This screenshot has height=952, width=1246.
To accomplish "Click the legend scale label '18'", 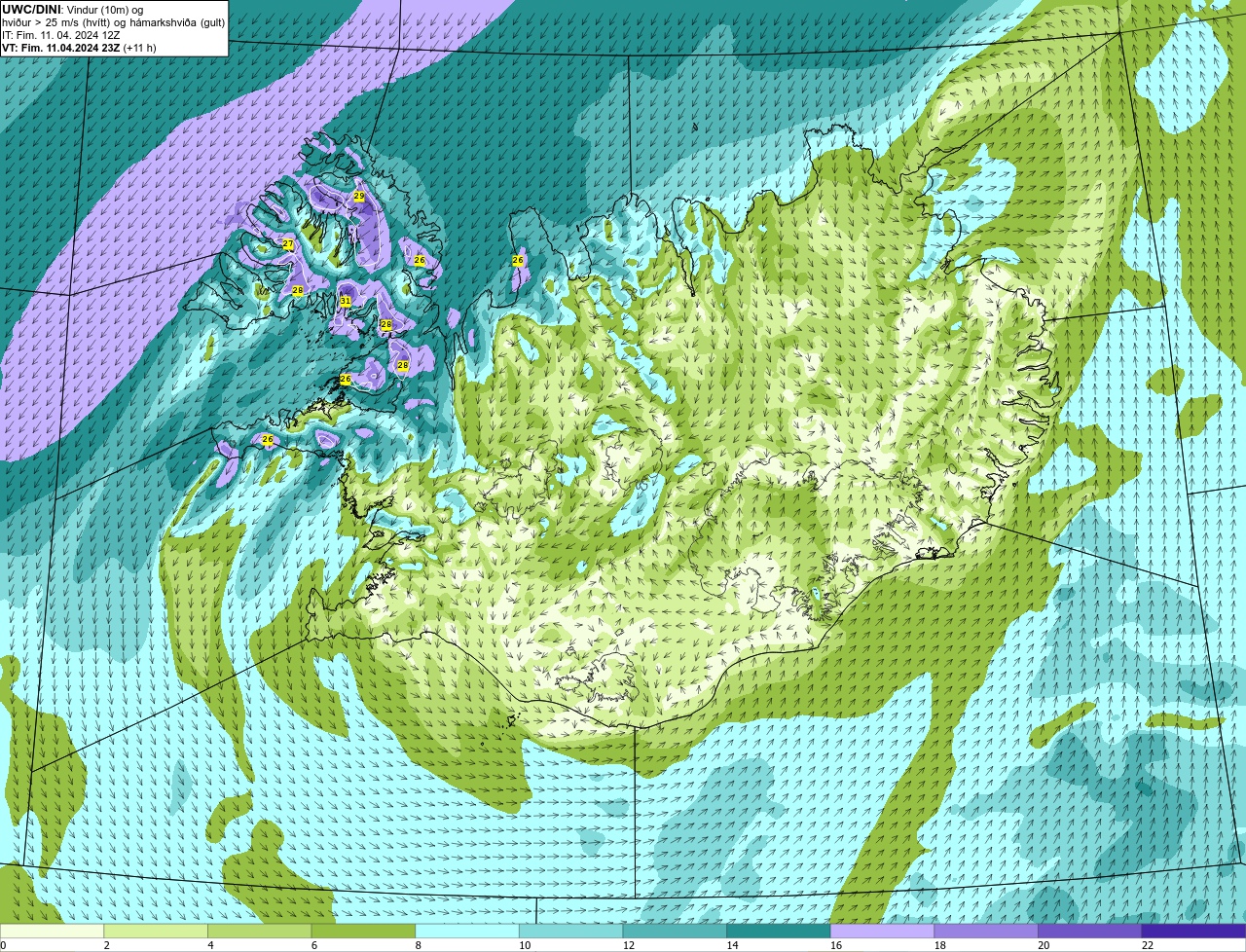I will coord(940,945).
